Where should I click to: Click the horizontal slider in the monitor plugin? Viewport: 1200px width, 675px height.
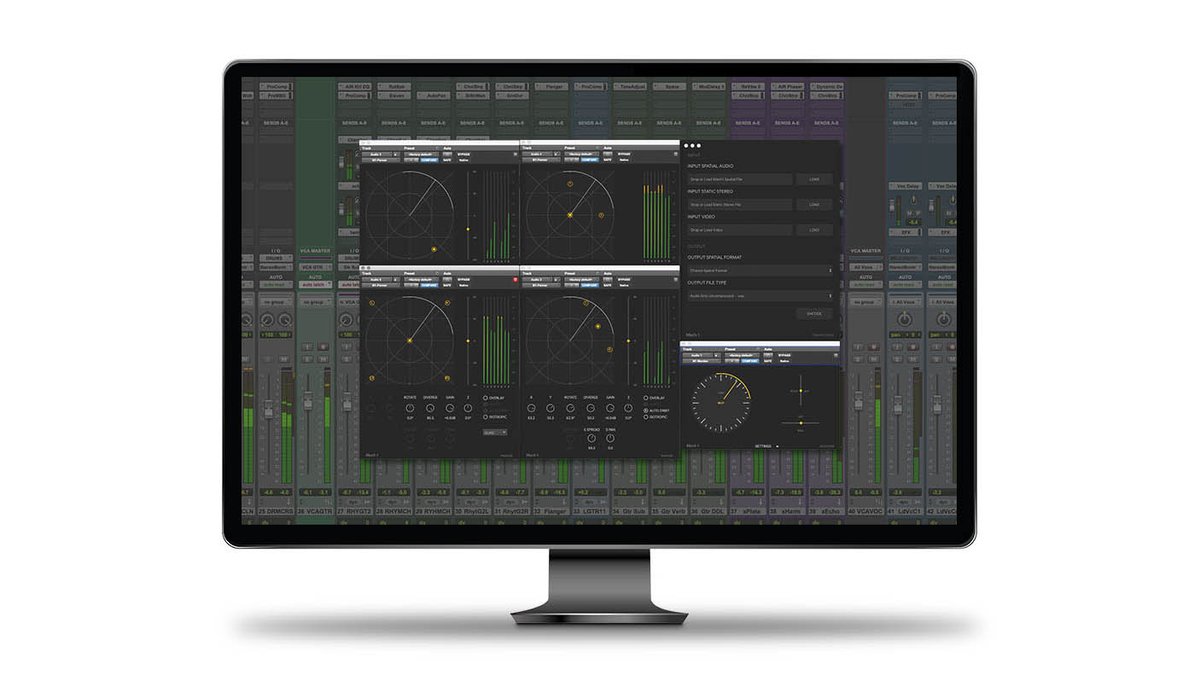click(x=801, y=422)
